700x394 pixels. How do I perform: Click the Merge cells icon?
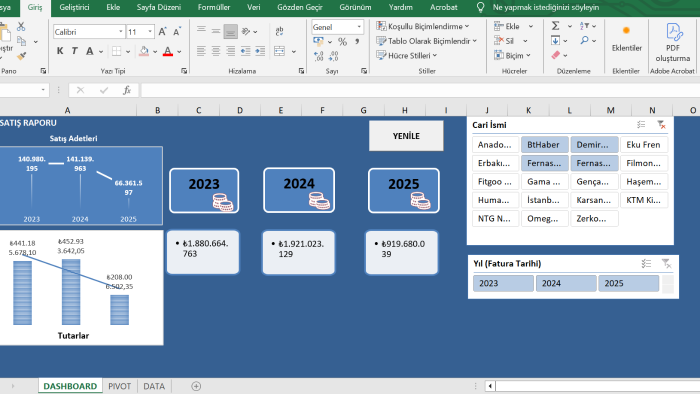280,51
